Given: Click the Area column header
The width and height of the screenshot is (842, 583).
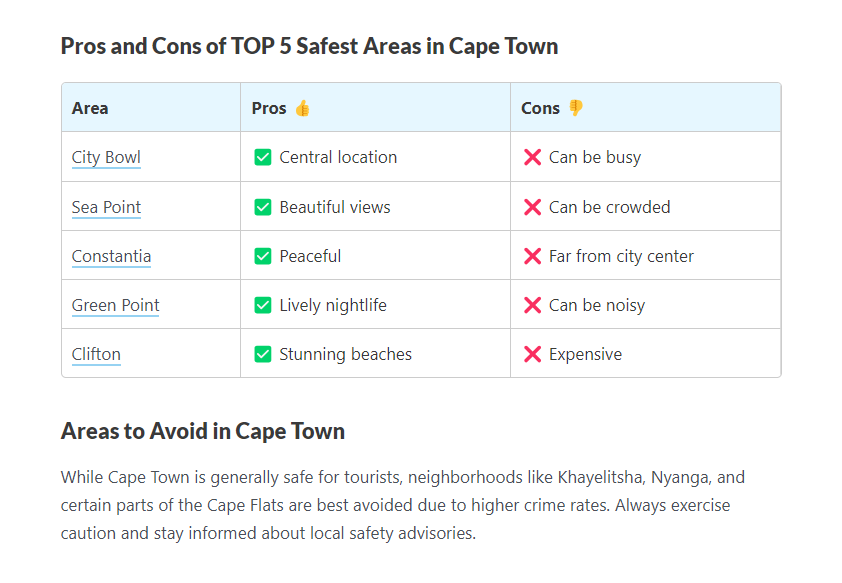Looking at the screenshot, I should point(90,108).
